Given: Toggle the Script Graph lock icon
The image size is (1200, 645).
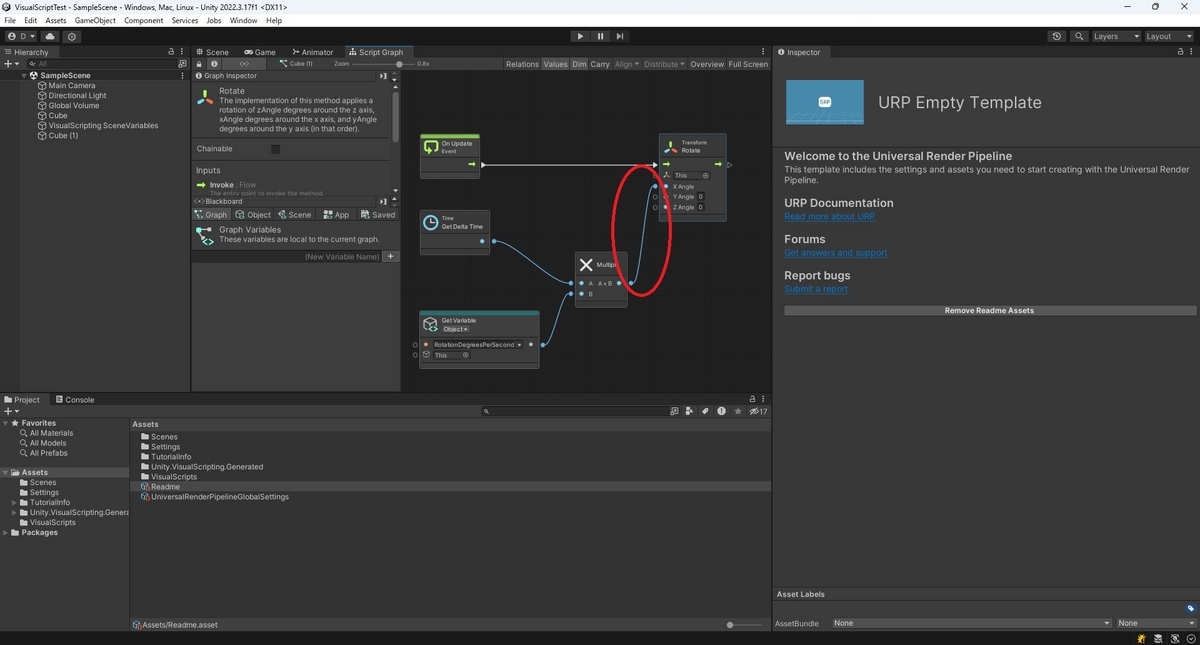Looking at the screenshot, I should tap(199, 64).
